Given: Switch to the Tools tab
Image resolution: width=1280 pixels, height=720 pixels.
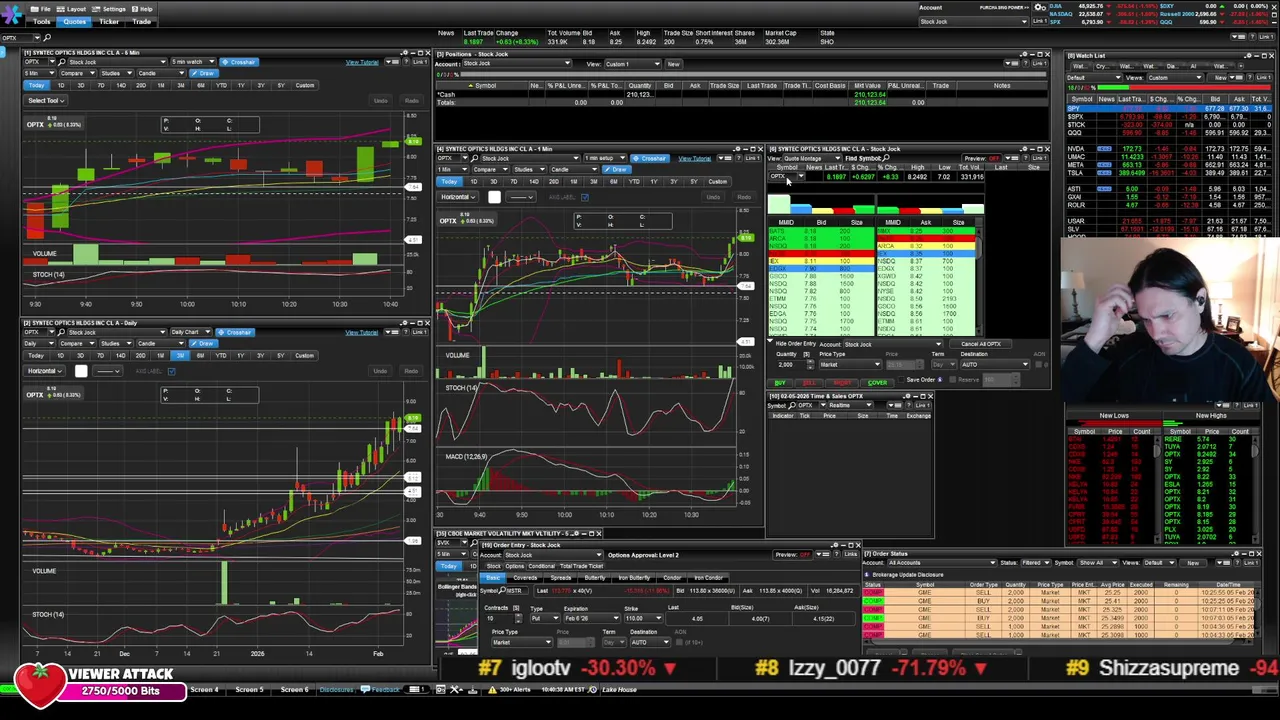Looking at the screenshot, I should point(42,21).
